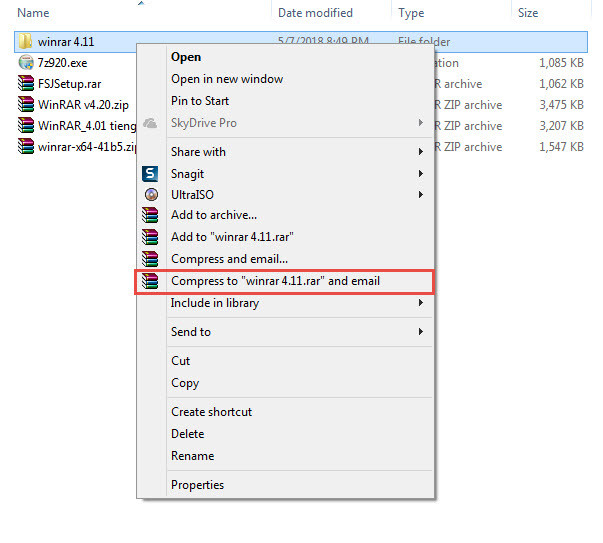Click the winrar 4.11 folder icon

click(x=25, y=41)
